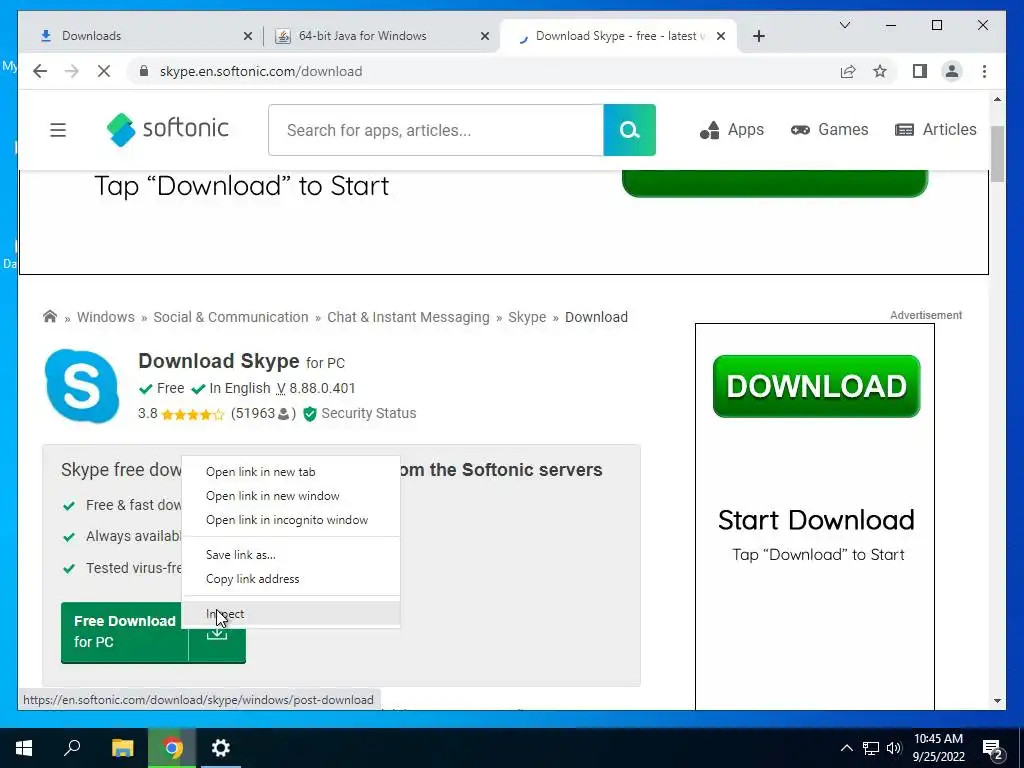Click the review count (51963)
The width and height of the screenshot is (1024, 768).
click(x=263, y=413)
